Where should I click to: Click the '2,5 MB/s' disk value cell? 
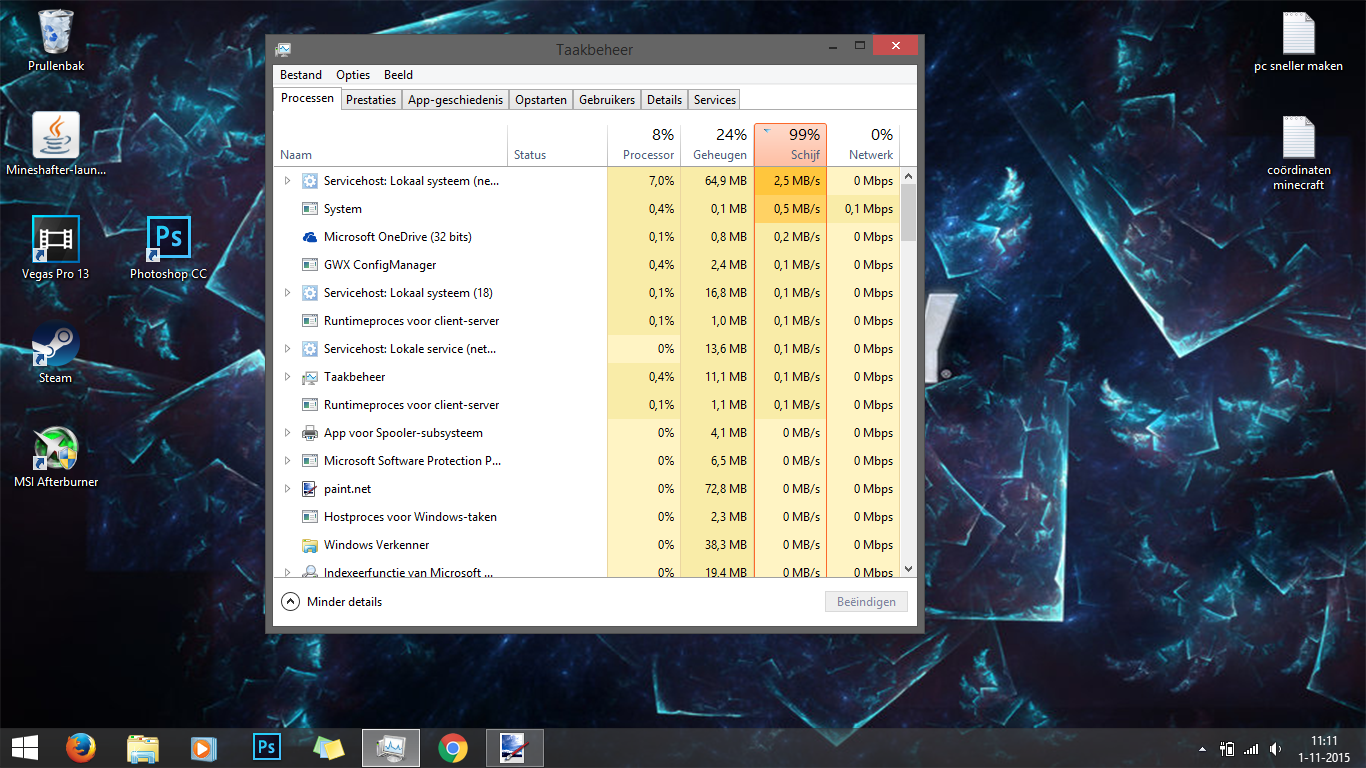coord(791,181)
